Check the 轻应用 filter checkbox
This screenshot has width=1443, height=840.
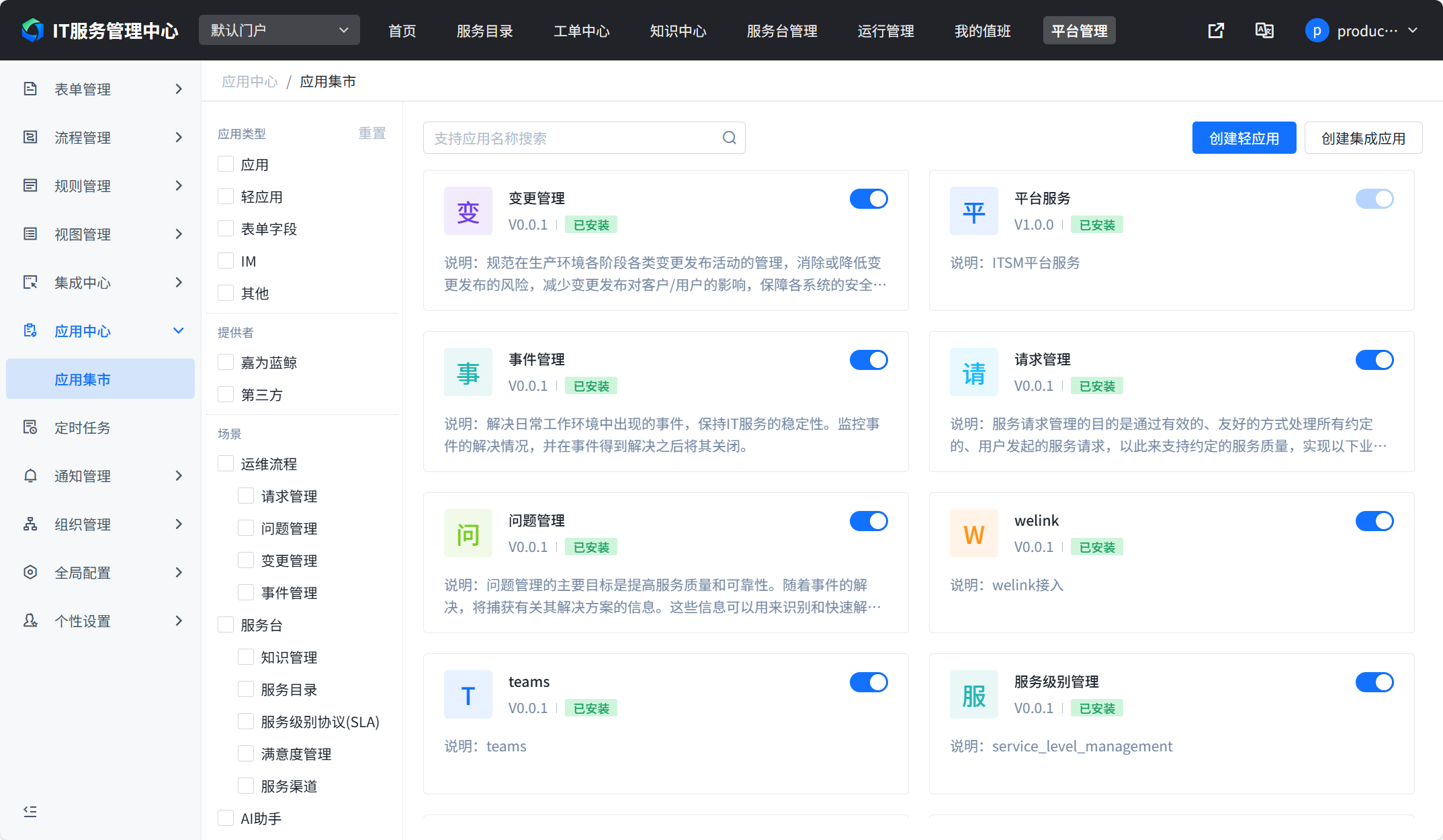pyautogui.click(x=225, y=195)
